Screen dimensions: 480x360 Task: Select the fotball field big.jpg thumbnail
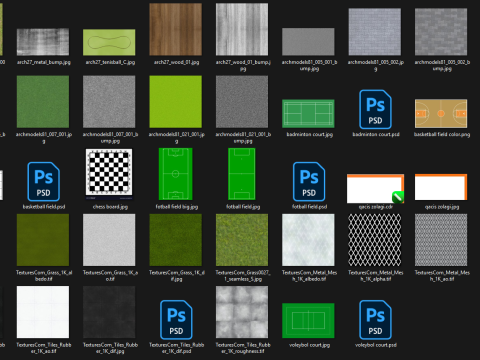pos(176,174)
